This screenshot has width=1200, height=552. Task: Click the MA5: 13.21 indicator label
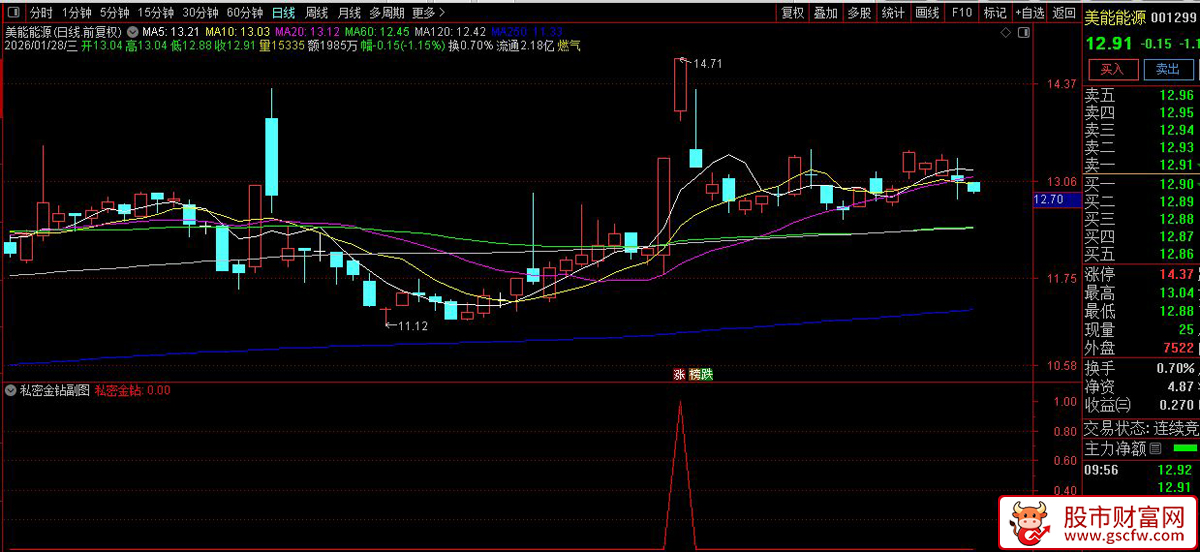point(171,32)
